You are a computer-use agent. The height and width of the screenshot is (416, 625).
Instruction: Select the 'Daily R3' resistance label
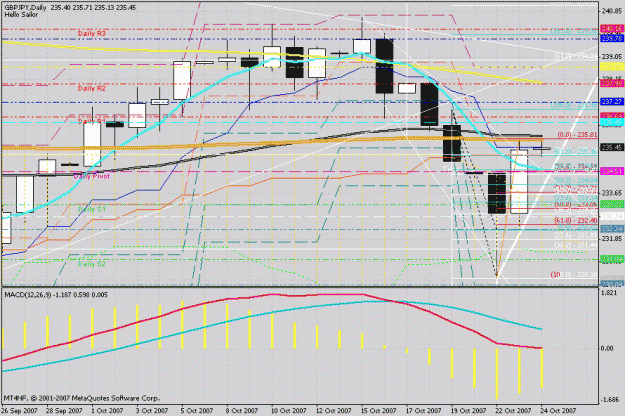(92, 33)
